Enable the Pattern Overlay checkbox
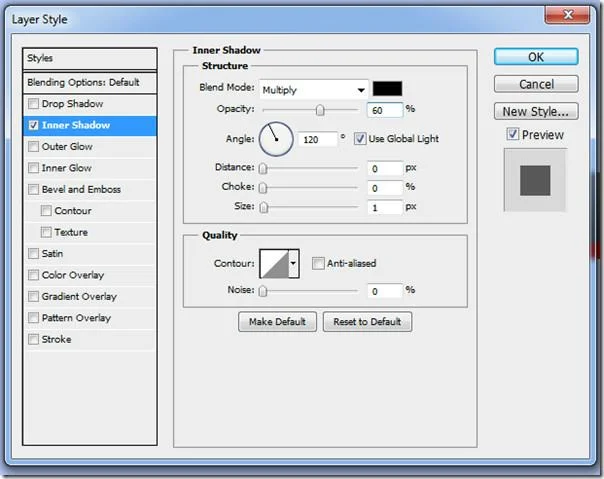 (x=34, y=318)
